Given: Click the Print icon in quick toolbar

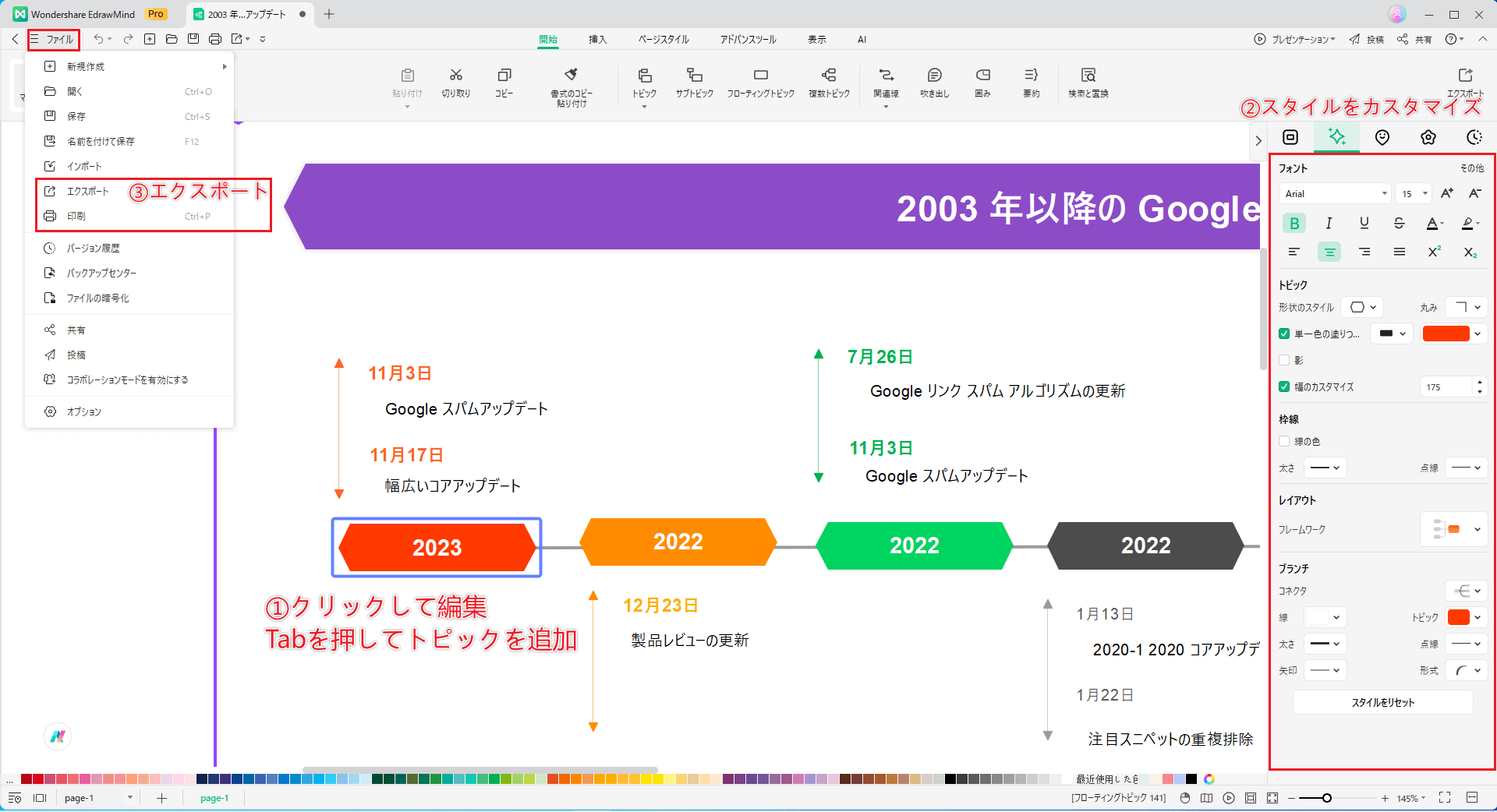Looking at the screenshot, I should pos(215,39).
